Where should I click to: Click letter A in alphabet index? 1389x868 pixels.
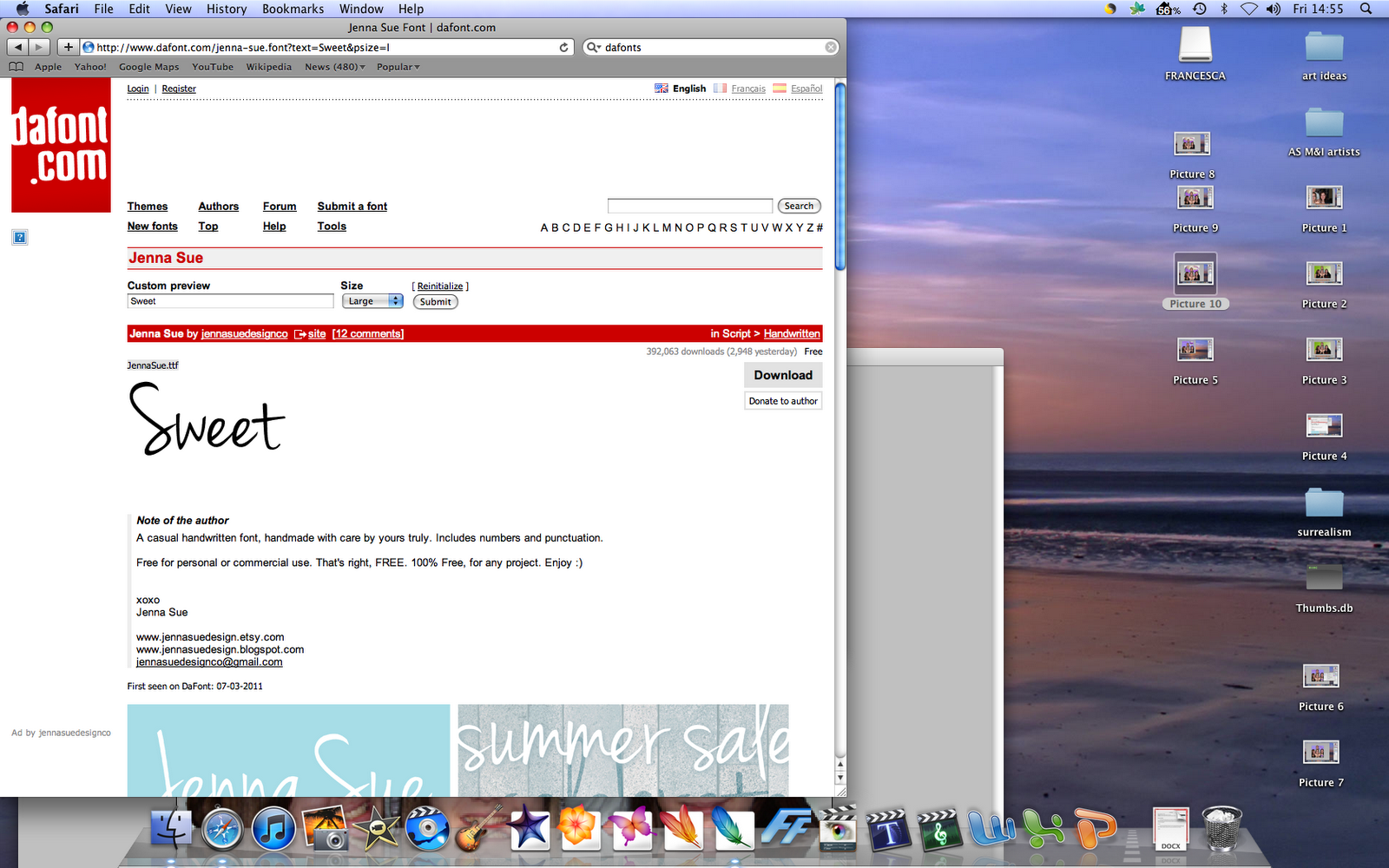[544, 227]
